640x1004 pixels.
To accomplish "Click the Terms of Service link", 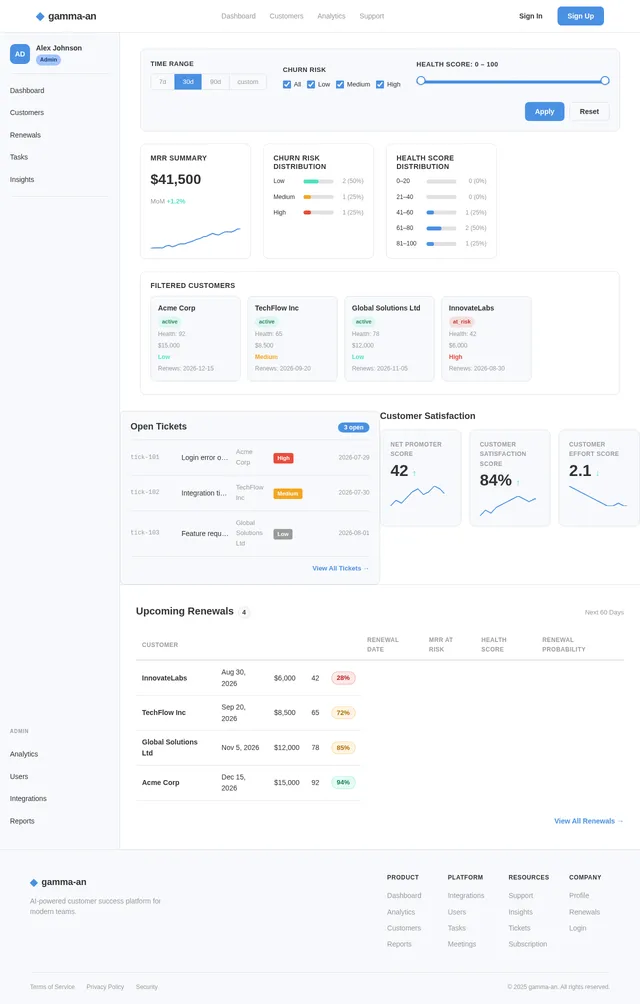I will tap(52, 987).
